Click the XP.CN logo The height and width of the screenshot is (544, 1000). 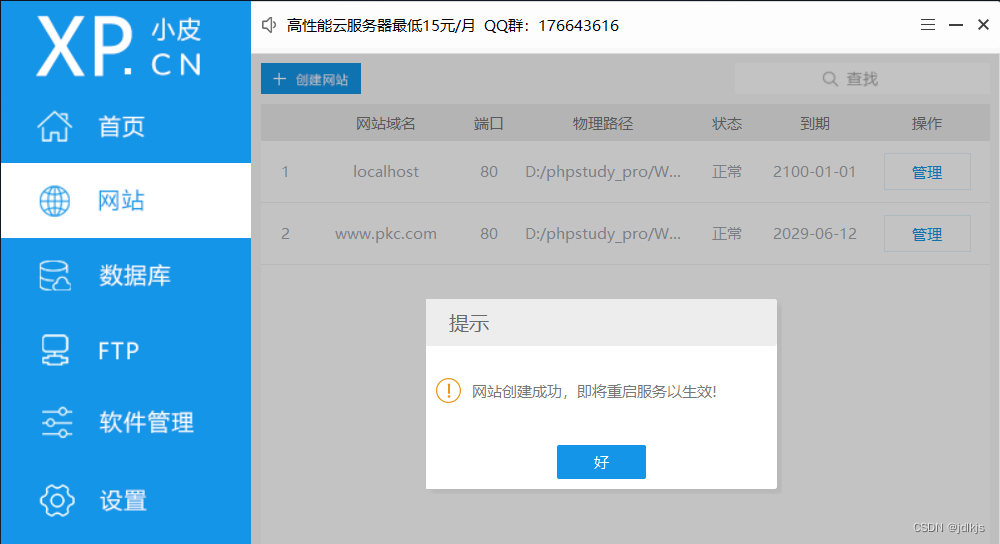pos(119,46)
